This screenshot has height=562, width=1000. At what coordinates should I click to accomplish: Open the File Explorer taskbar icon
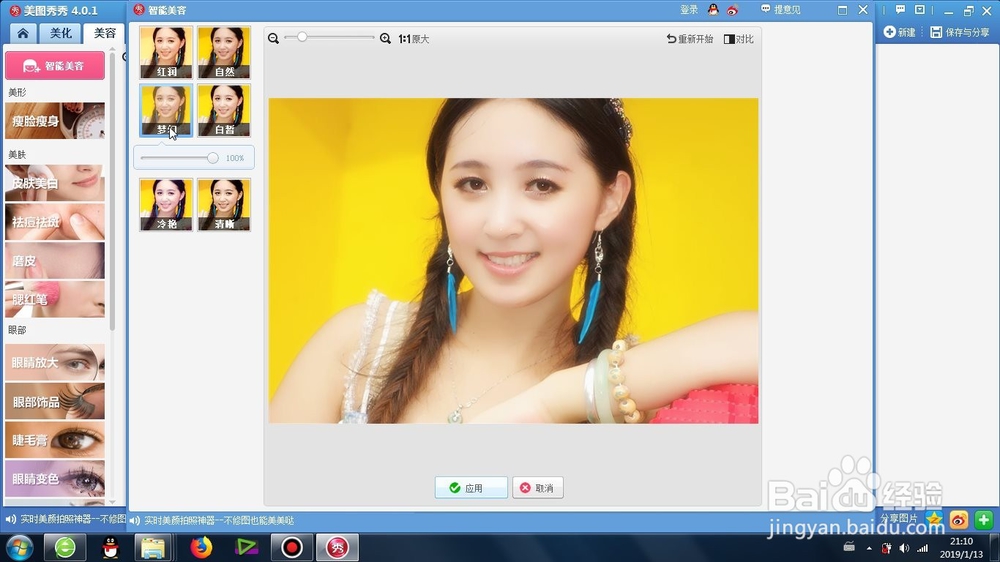153,547
